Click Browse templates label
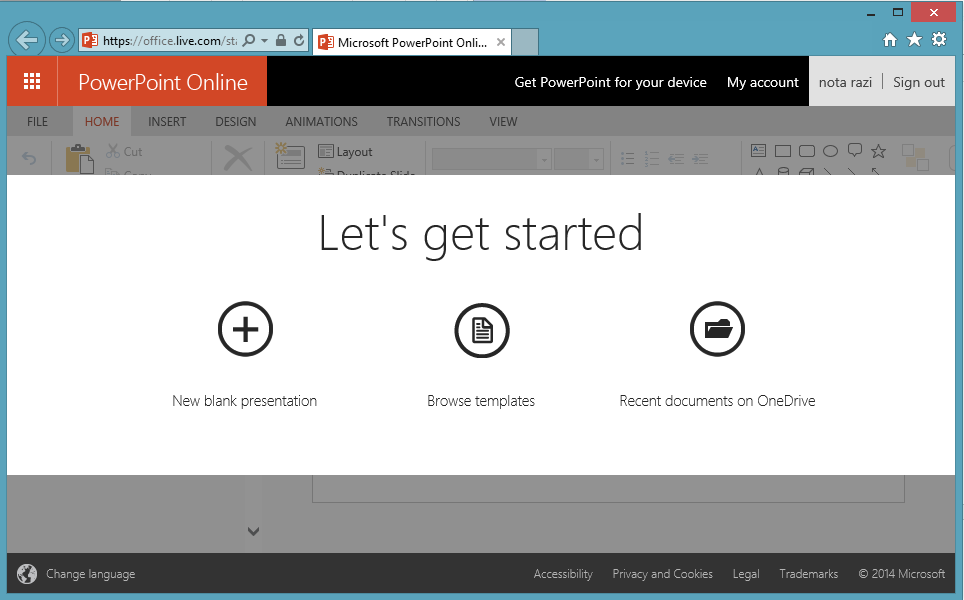 click(481, 401)
